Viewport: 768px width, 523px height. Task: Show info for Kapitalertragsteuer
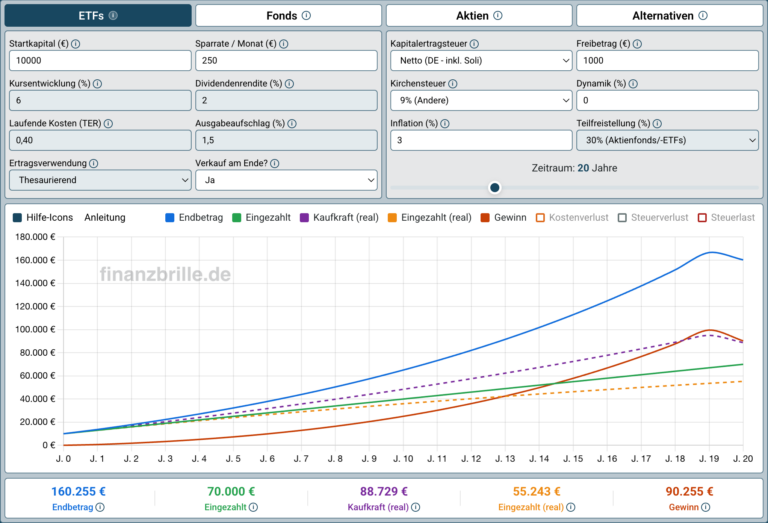click(474, 44)
